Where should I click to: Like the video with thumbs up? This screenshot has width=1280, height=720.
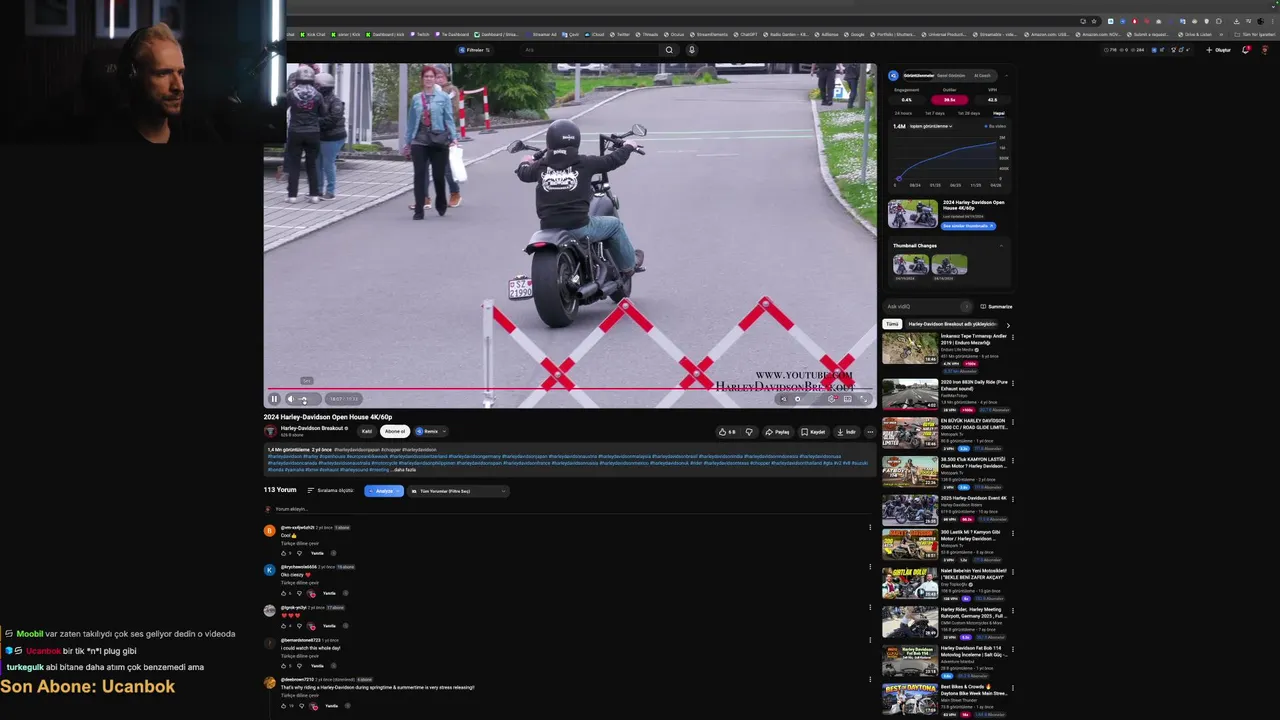(x=726, y=432)
